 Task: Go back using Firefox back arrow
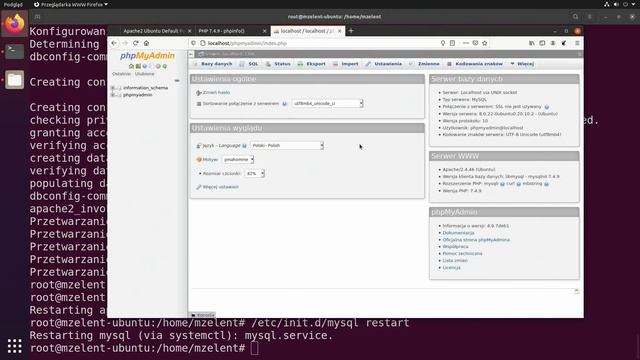tap(114, 43)
